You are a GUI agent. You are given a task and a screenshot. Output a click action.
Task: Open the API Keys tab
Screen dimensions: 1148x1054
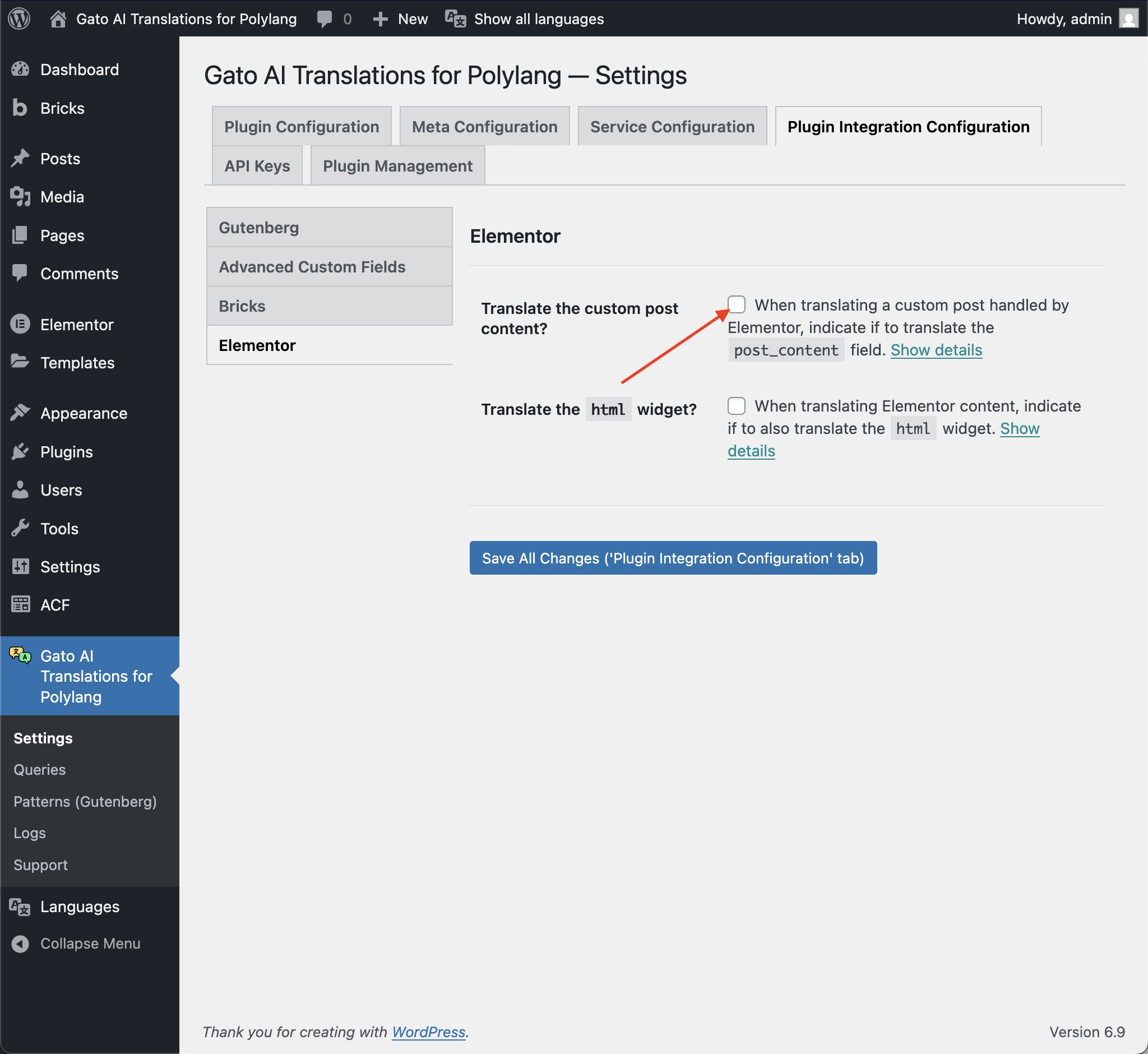tap(257, 165)
